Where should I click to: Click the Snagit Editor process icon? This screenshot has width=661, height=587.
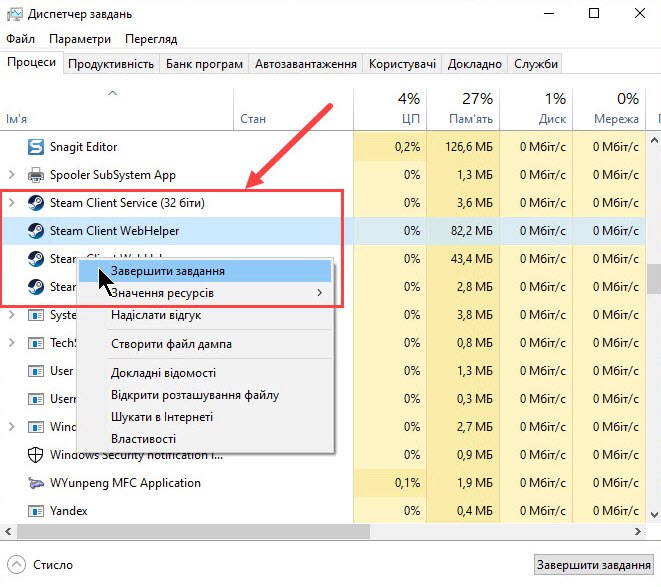(36, 147)
